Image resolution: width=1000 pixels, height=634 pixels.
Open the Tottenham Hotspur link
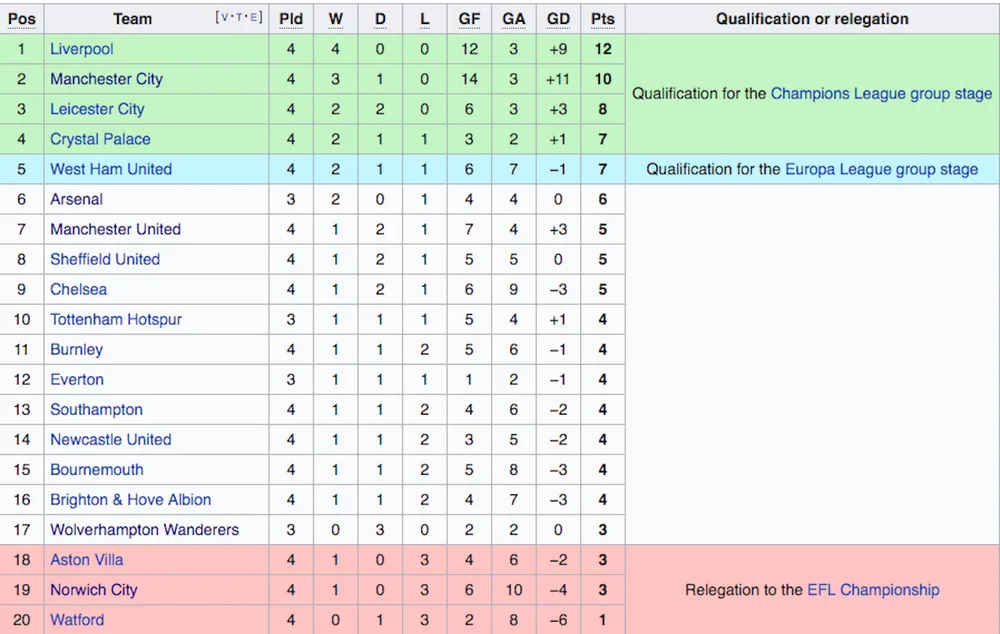tap(116, 320)
